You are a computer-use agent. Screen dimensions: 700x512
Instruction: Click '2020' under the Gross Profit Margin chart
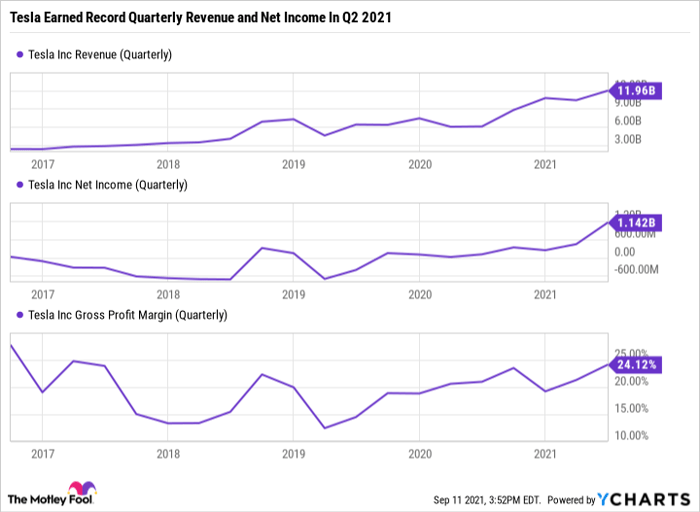pos(420,454)
